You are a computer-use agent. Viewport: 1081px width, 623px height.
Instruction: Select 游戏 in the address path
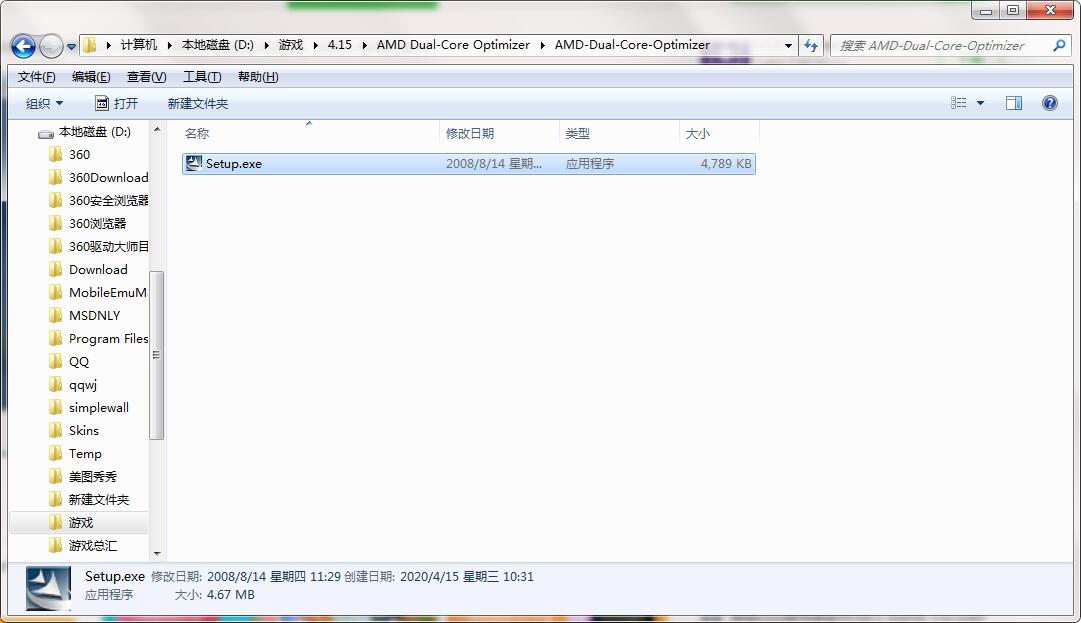pos(290,45)
